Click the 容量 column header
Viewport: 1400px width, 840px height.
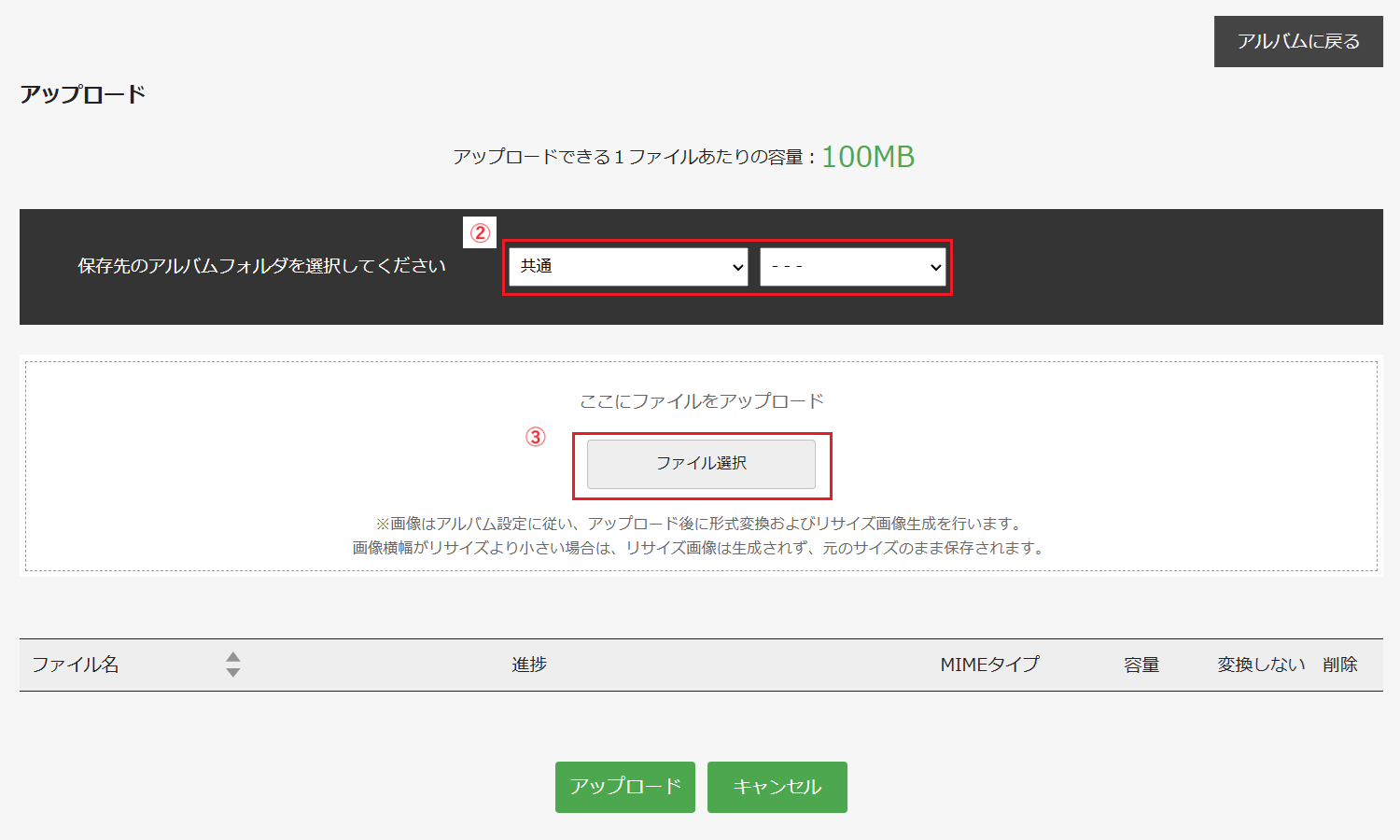click(1141, 665)
